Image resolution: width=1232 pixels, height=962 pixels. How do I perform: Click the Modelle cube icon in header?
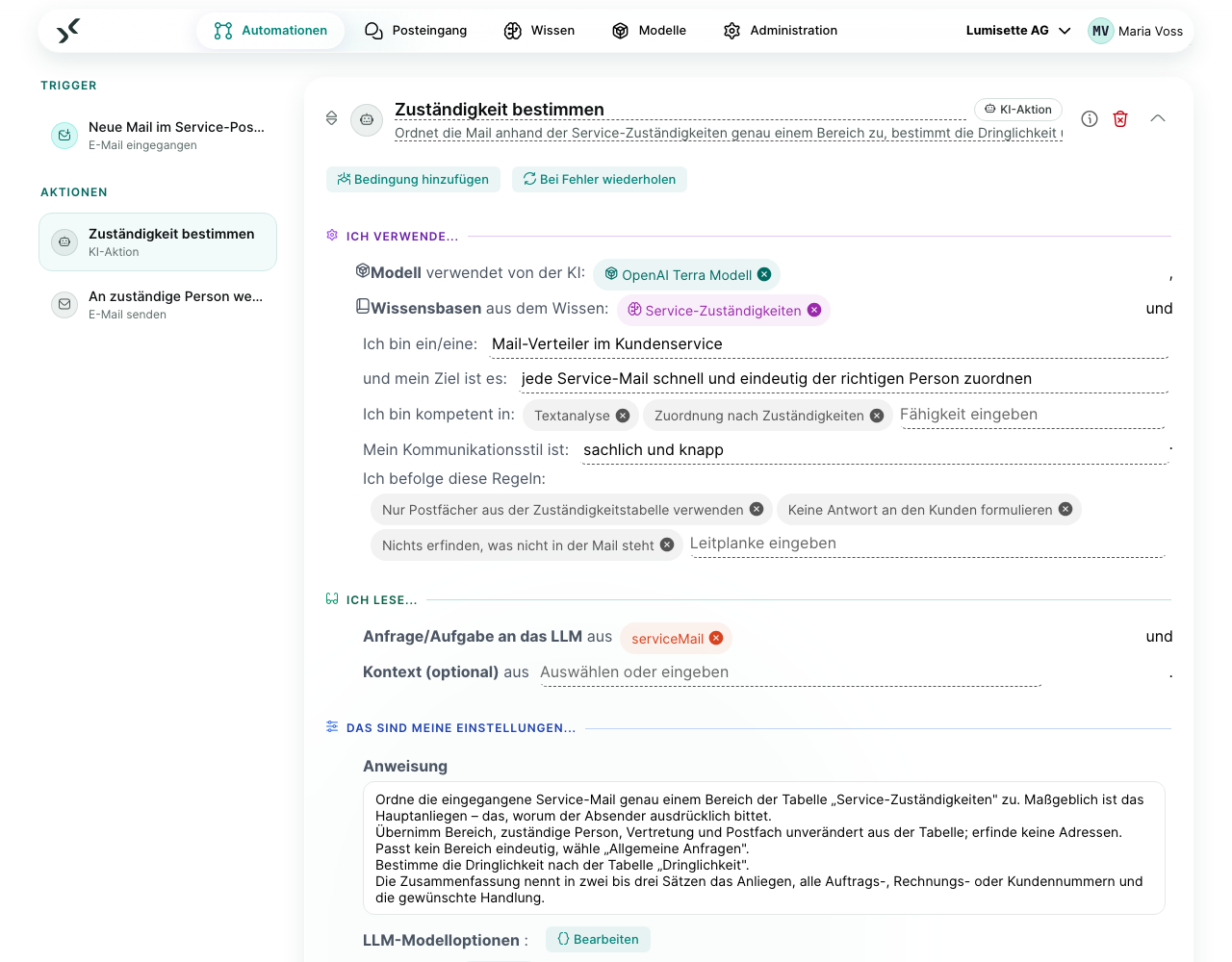(621, 31)
